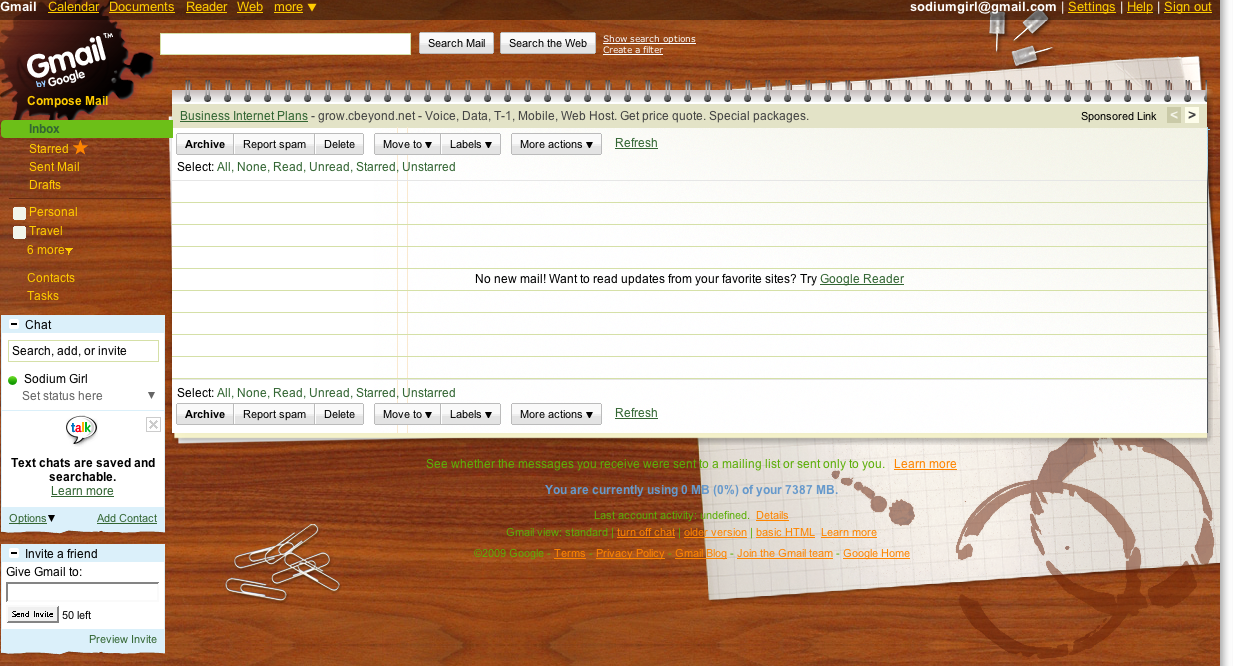Open the top Labels dropdown
This screenshot has width=1233, height=666.
[x=470, y=144]
